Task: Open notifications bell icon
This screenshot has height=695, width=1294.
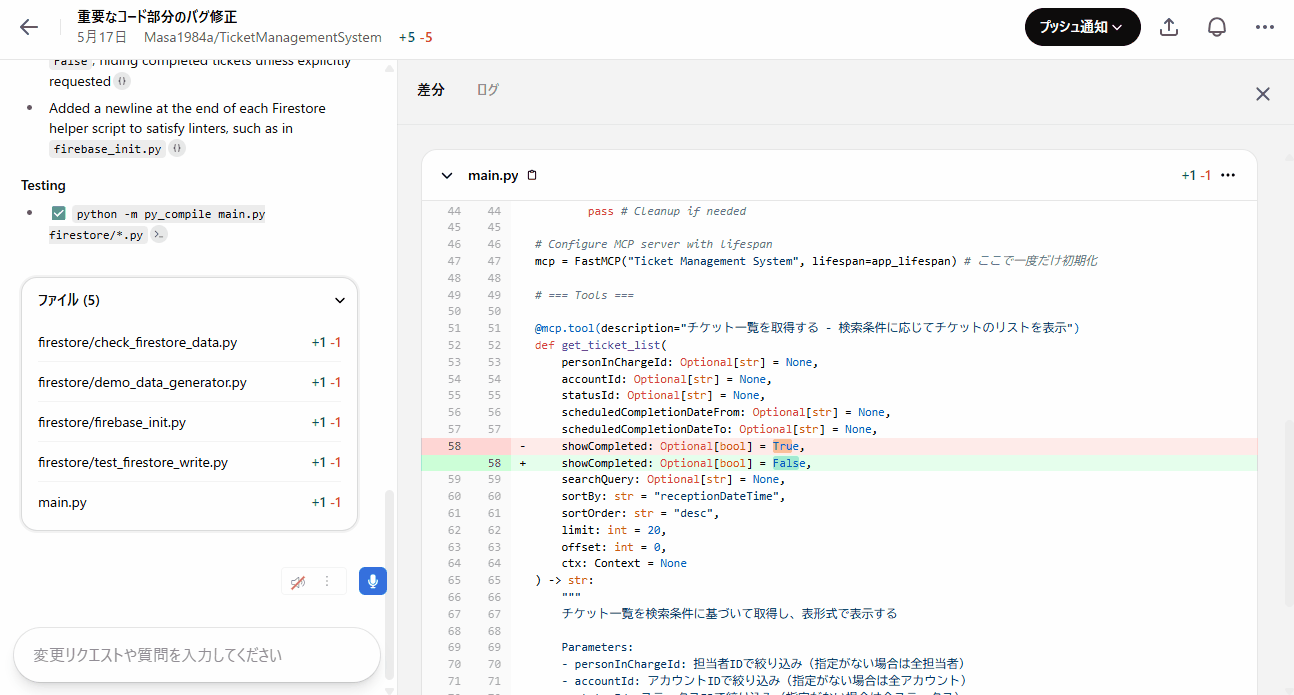Action: (x=1217, y=27)
